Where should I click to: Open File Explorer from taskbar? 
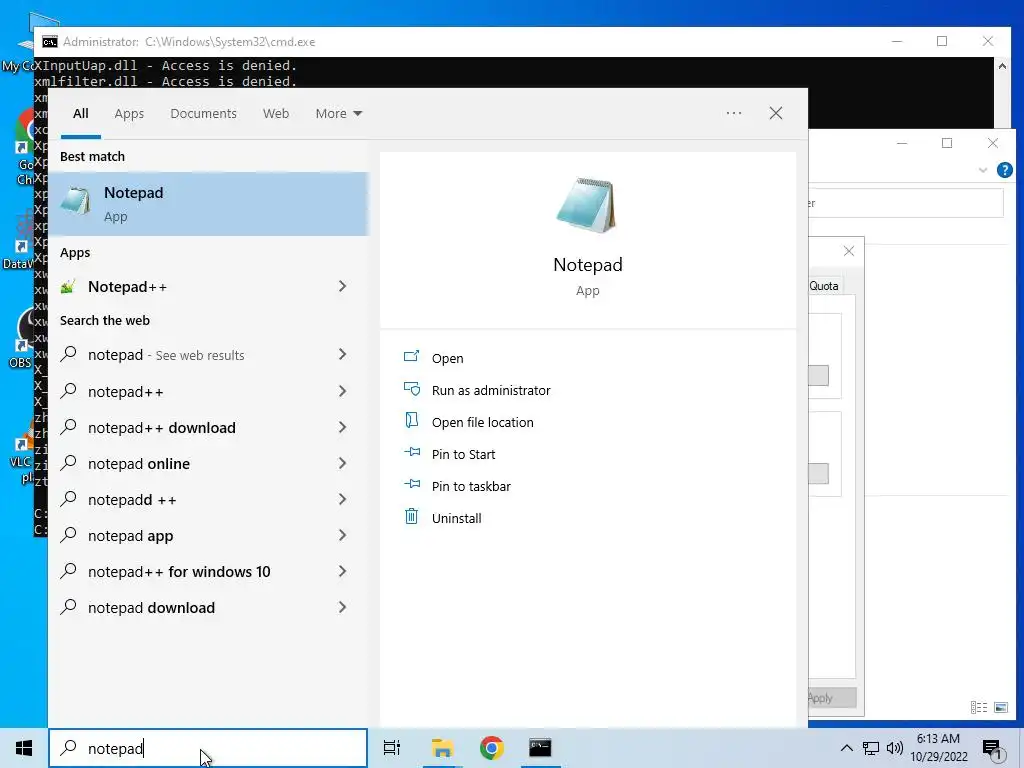coord(442,748)
